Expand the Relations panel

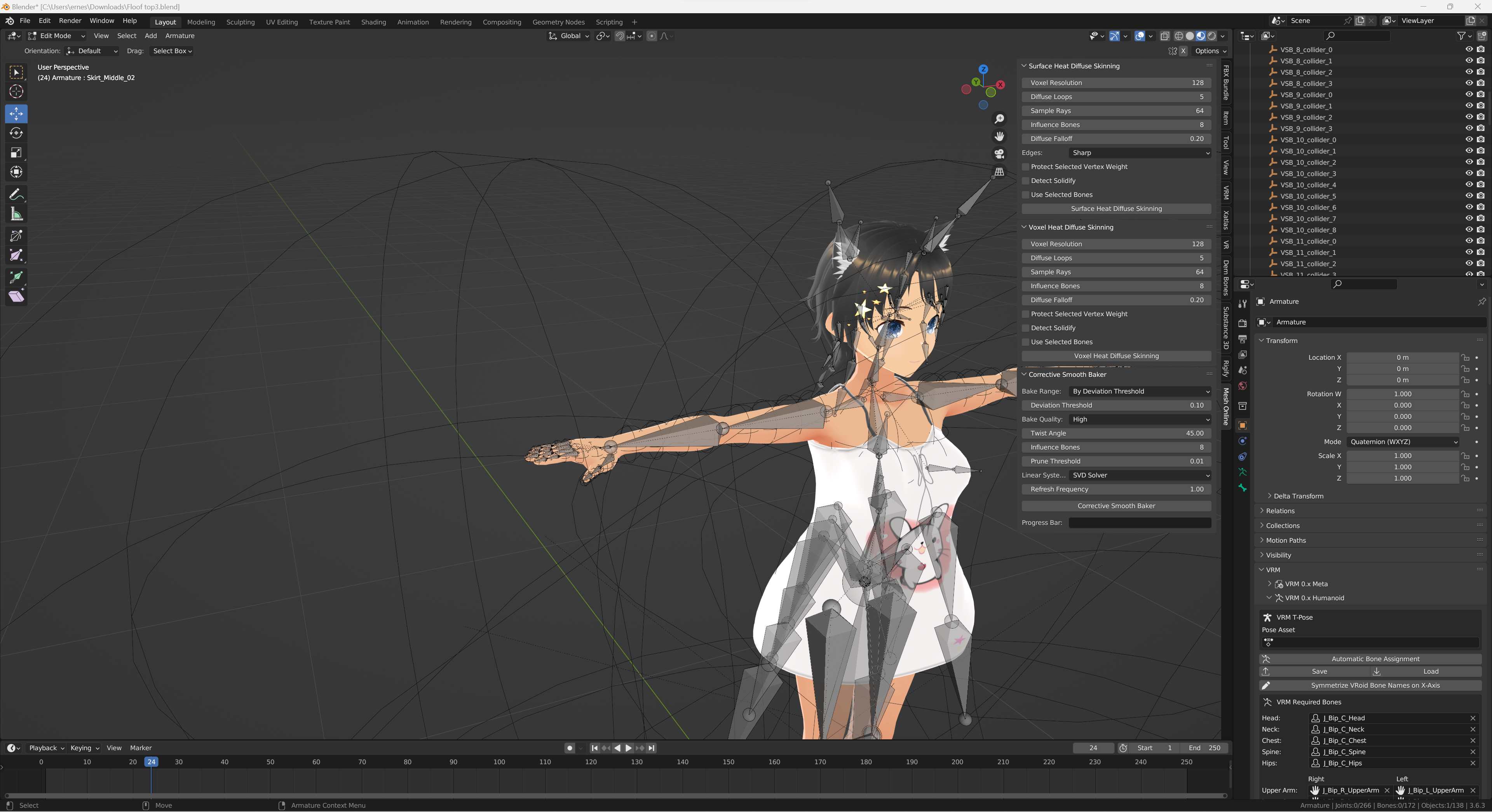[1280, 511]
